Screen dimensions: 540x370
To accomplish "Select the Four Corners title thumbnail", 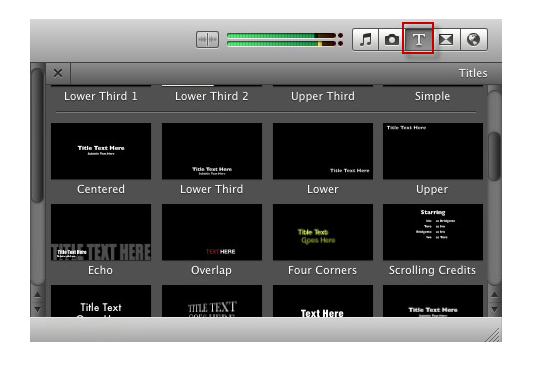I will (323, 232).
